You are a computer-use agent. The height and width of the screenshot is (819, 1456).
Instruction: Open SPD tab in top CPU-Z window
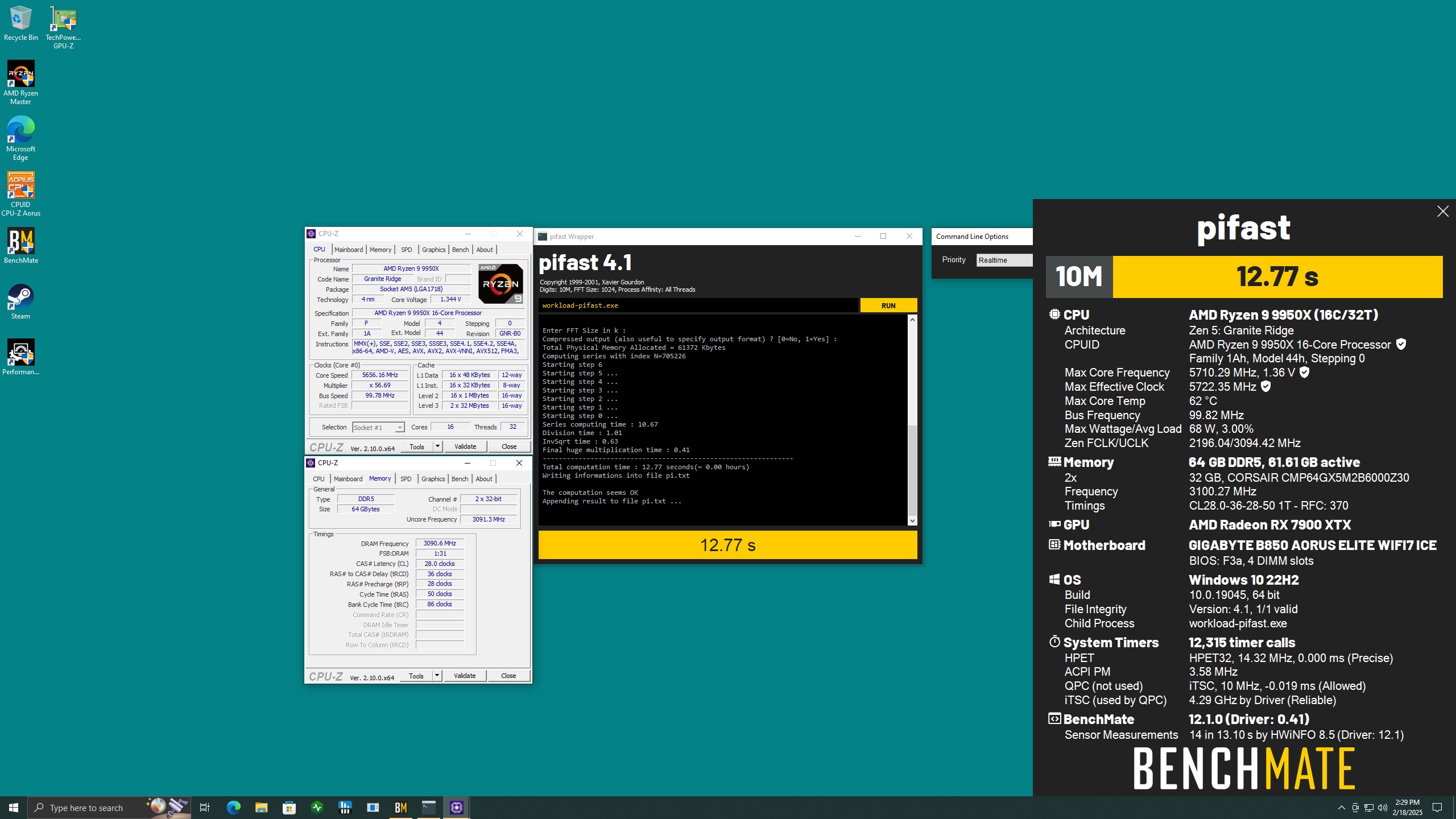[x=406, y=250]
